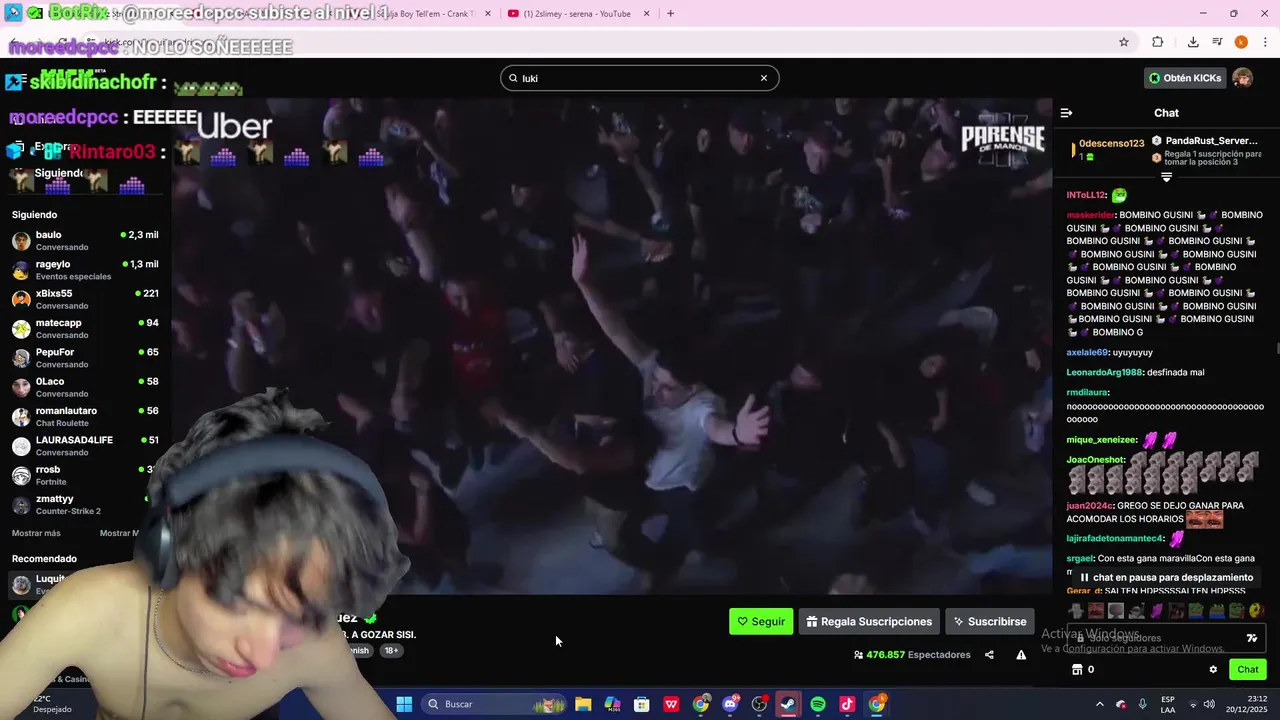This screenshot has height=720, width=1280.
Task: Open a new browser tab with the plus
Action: pos(670,13)
